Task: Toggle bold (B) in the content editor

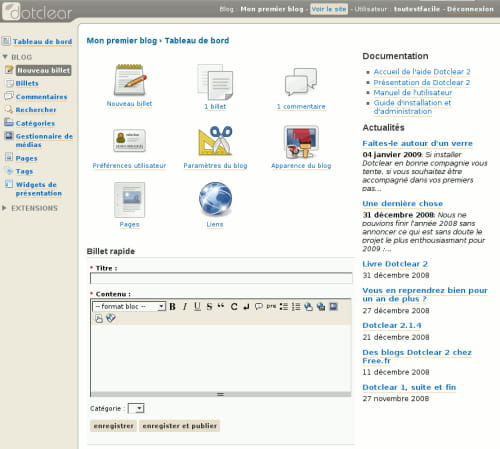Action: (x=172, y=306)
